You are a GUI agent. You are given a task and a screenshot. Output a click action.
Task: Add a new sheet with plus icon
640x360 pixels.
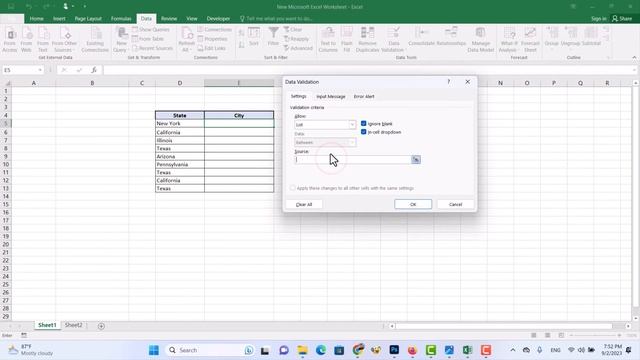click(x=101, y=326)
